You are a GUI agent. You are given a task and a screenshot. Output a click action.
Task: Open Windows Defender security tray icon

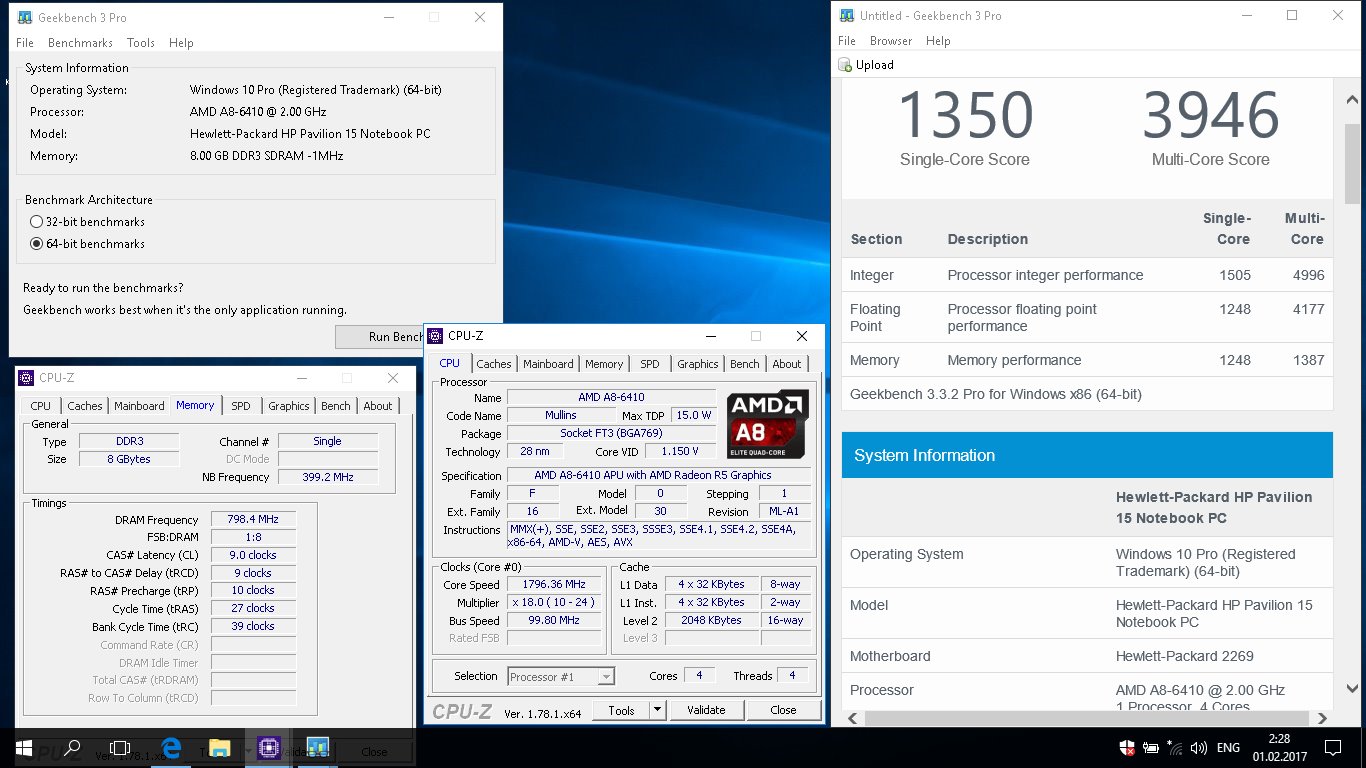[1127, 747]
